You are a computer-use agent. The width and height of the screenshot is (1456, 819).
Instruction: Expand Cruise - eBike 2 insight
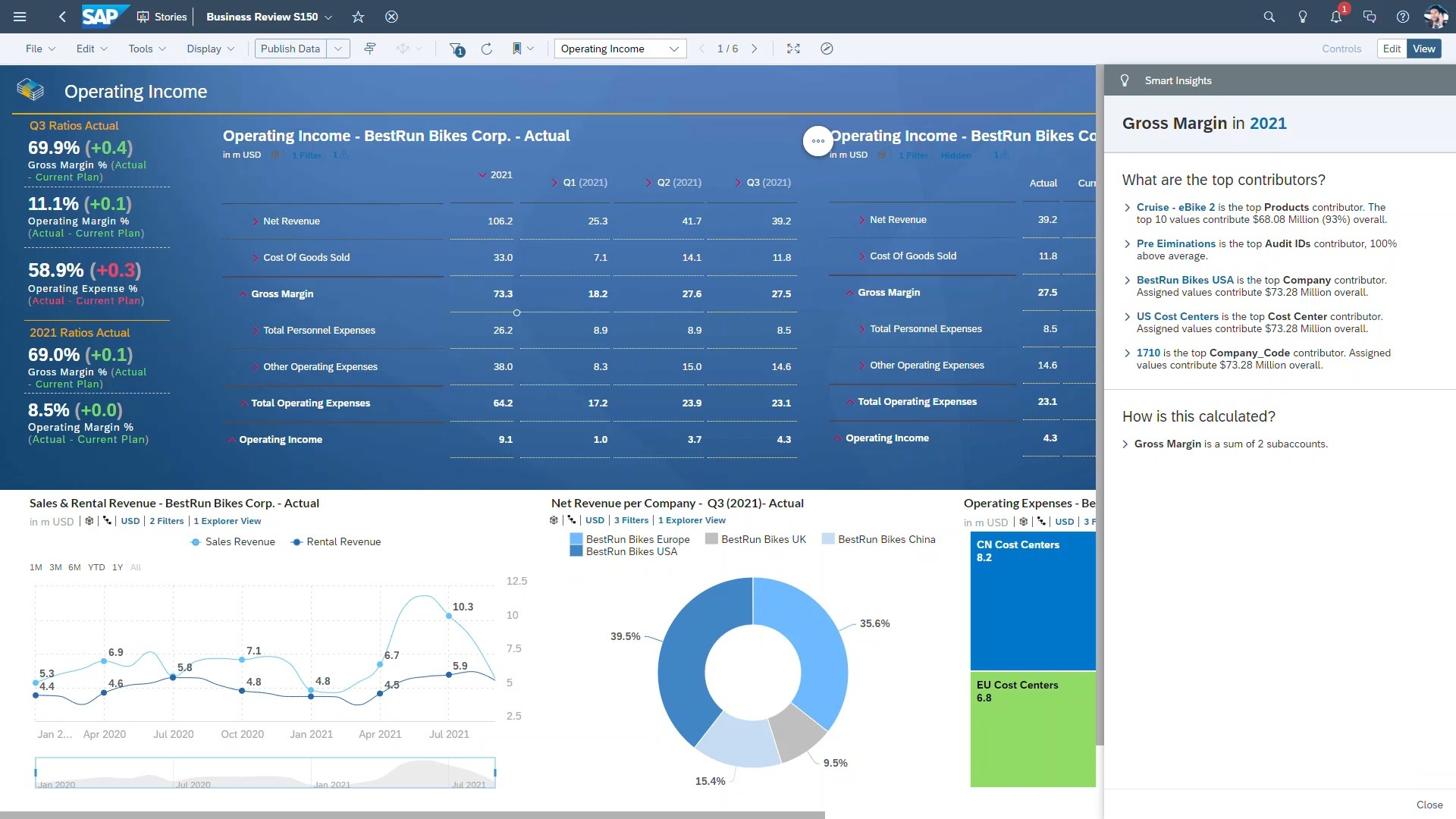[x=1127, y=207]
